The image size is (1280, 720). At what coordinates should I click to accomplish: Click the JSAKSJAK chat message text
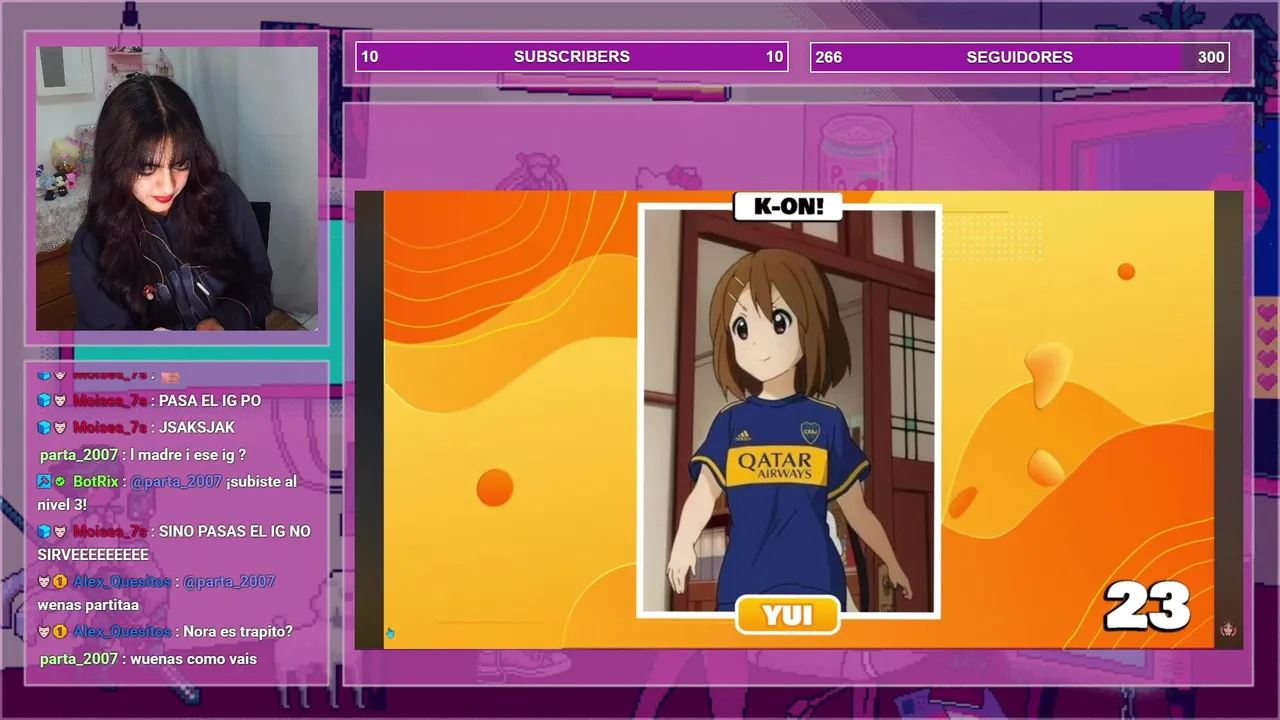point(197,427)
